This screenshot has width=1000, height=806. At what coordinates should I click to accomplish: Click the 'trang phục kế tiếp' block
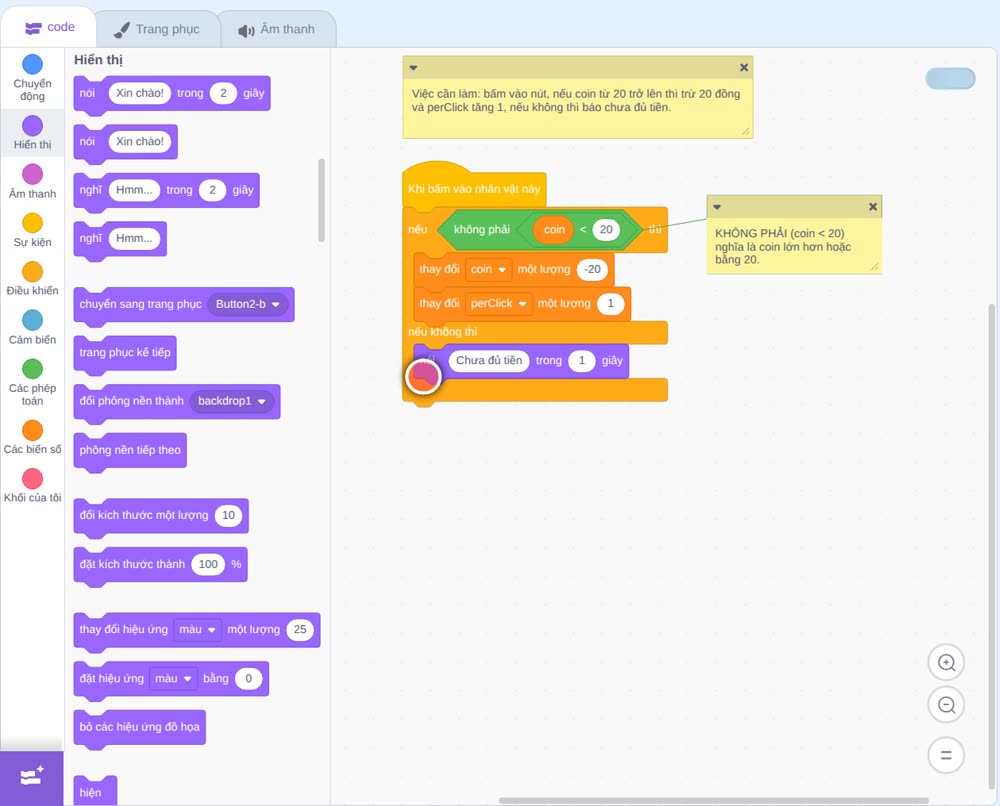(x=125, y=353)
